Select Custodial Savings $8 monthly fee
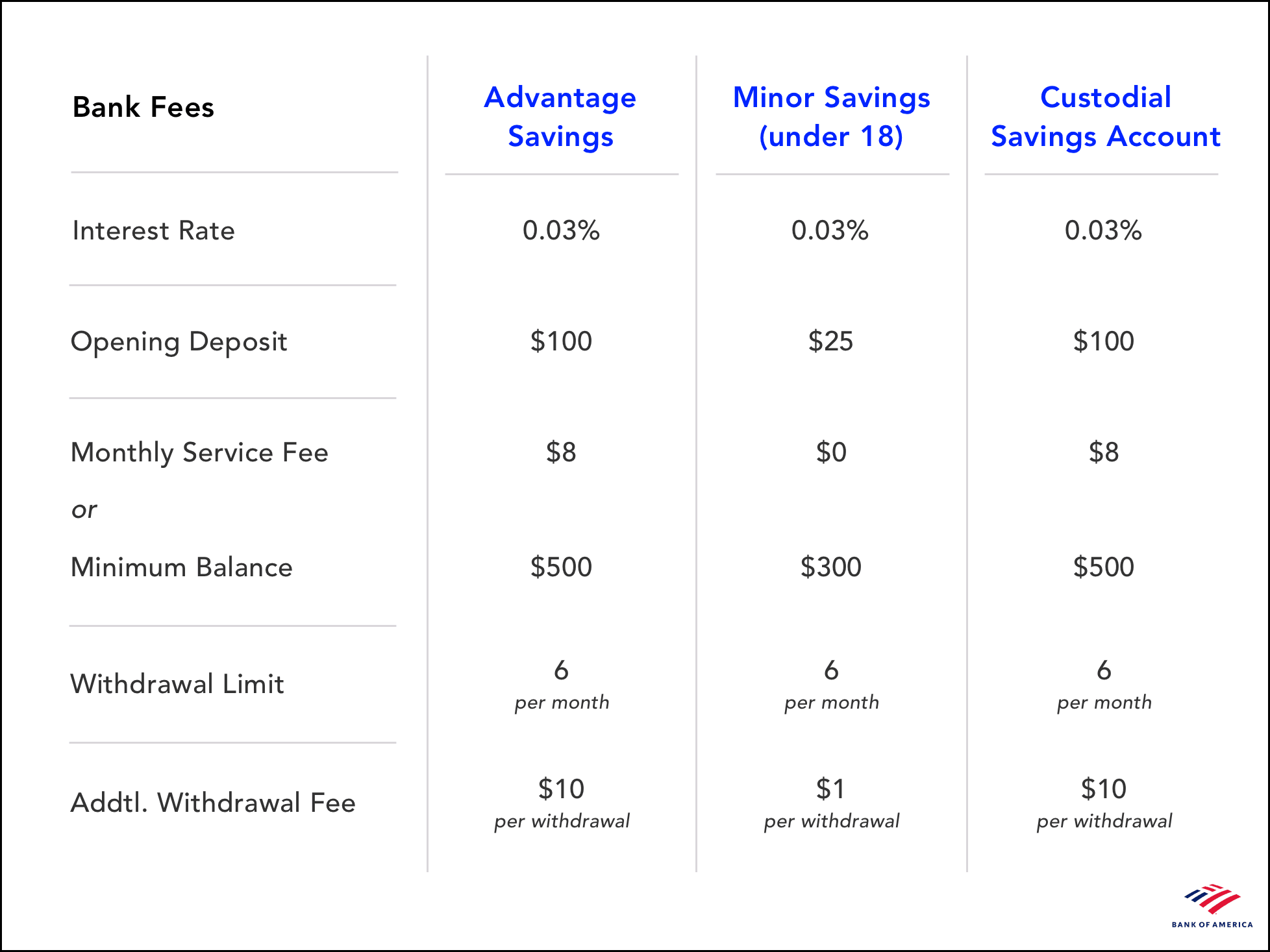 pyautogui.click(x=1104, y=452)
